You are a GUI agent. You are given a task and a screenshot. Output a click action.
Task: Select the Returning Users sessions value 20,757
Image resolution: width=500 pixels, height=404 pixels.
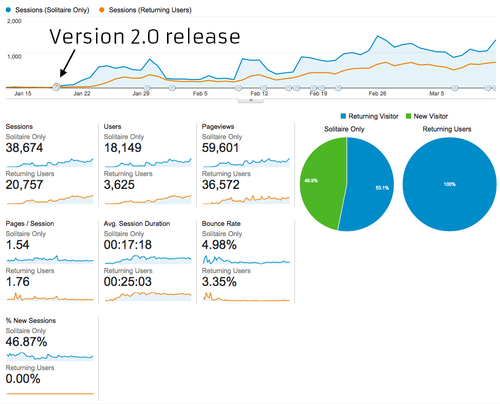[24, 185]
